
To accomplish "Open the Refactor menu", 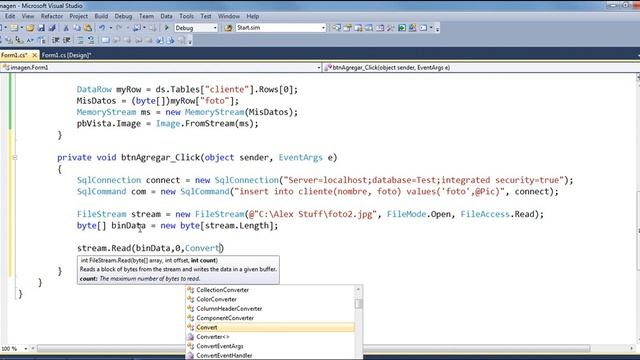I will point(51,16).
